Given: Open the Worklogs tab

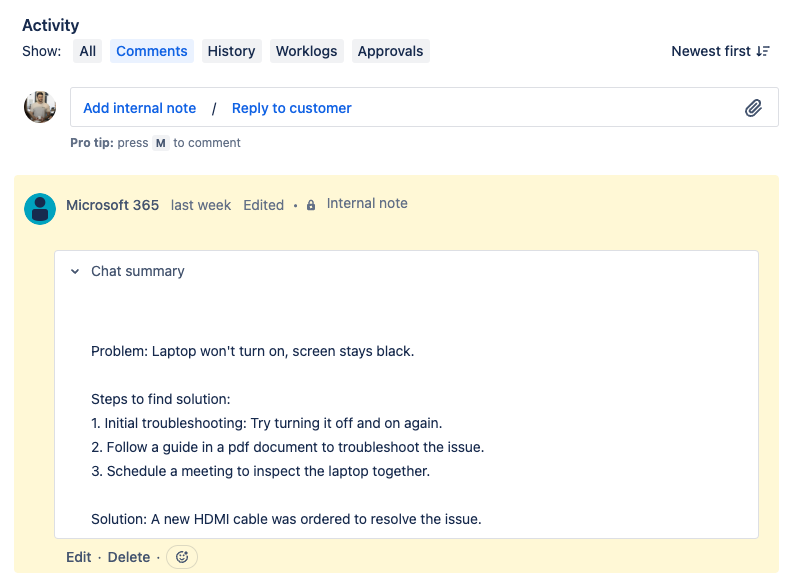Looking at the screenshot, I should (x=307, y=51).
